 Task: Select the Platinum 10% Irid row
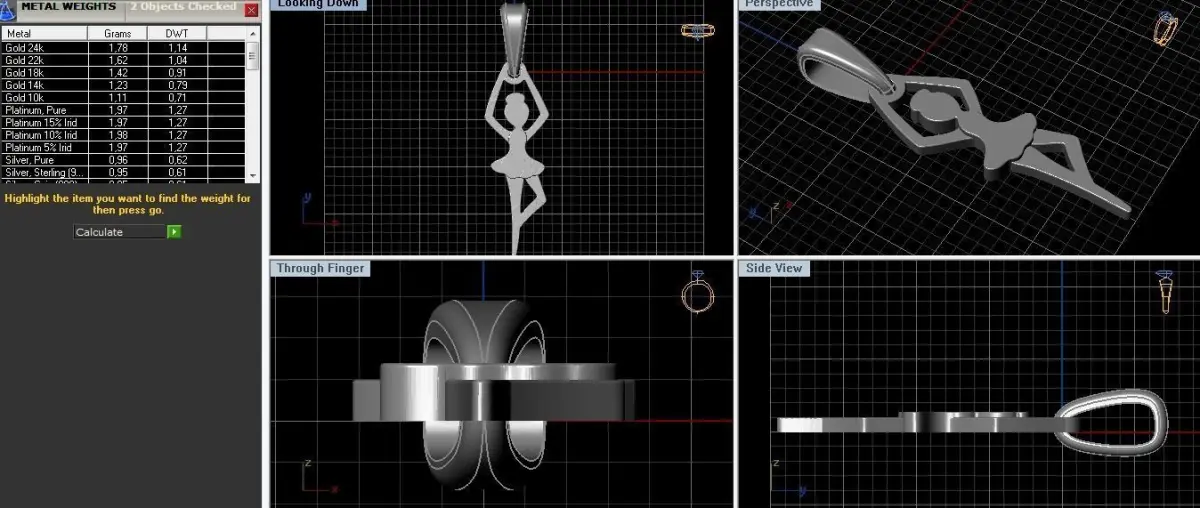123,135
